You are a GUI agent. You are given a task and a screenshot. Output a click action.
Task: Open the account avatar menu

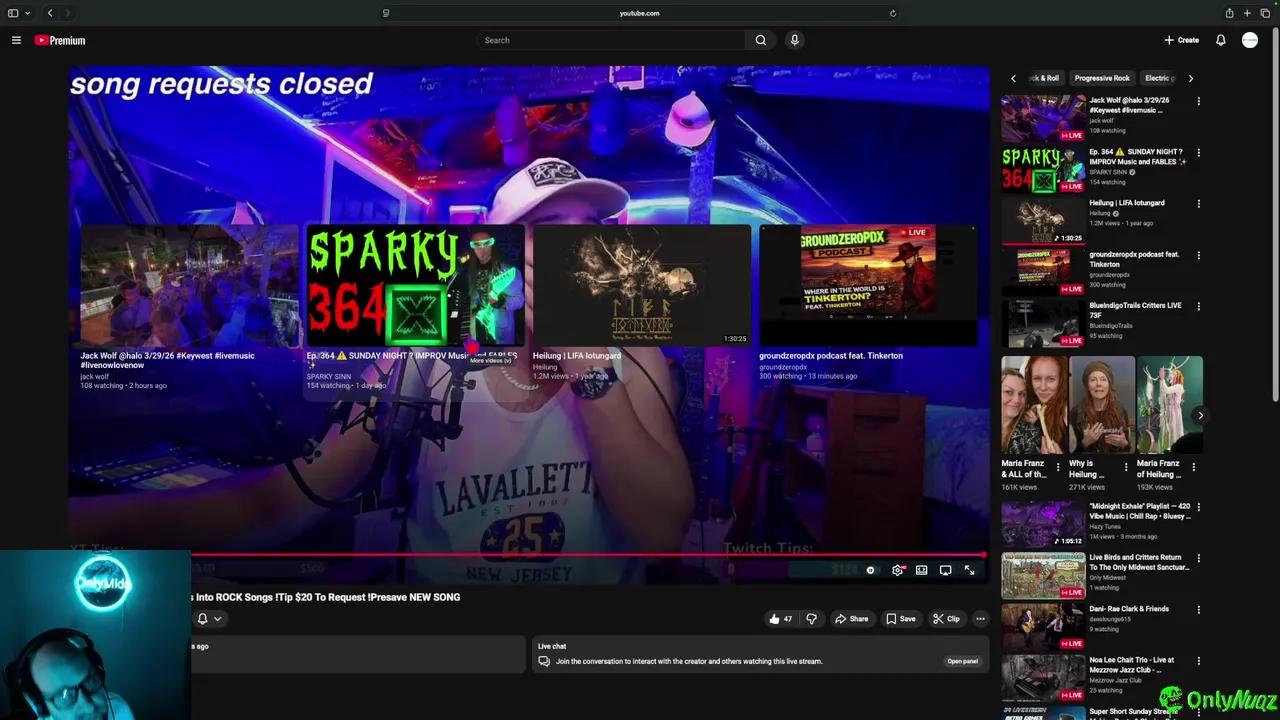point(1250,40)
